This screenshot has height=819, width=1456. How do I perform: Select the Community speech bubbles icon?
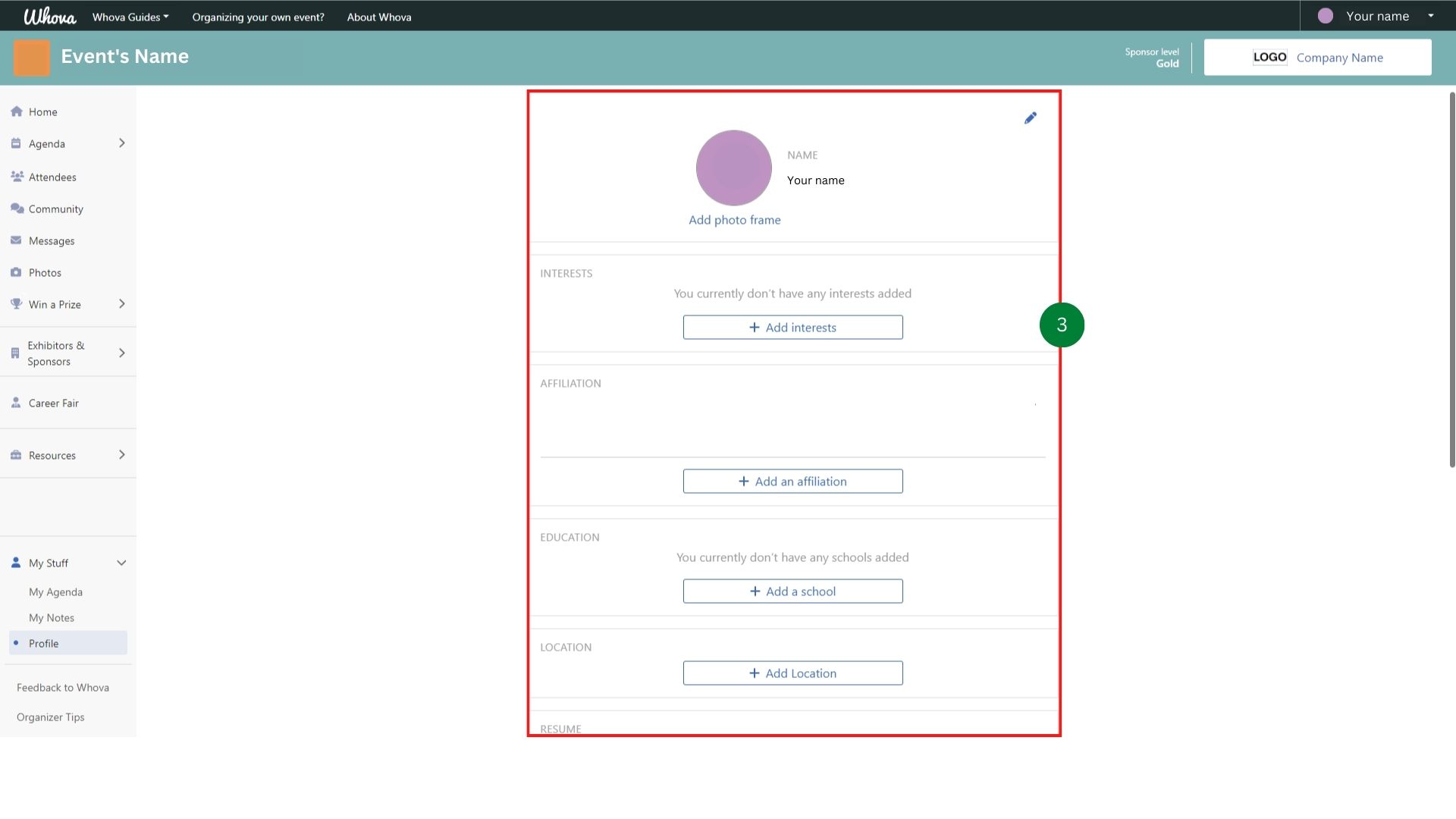pyautogui.click(x=17, y=209)
